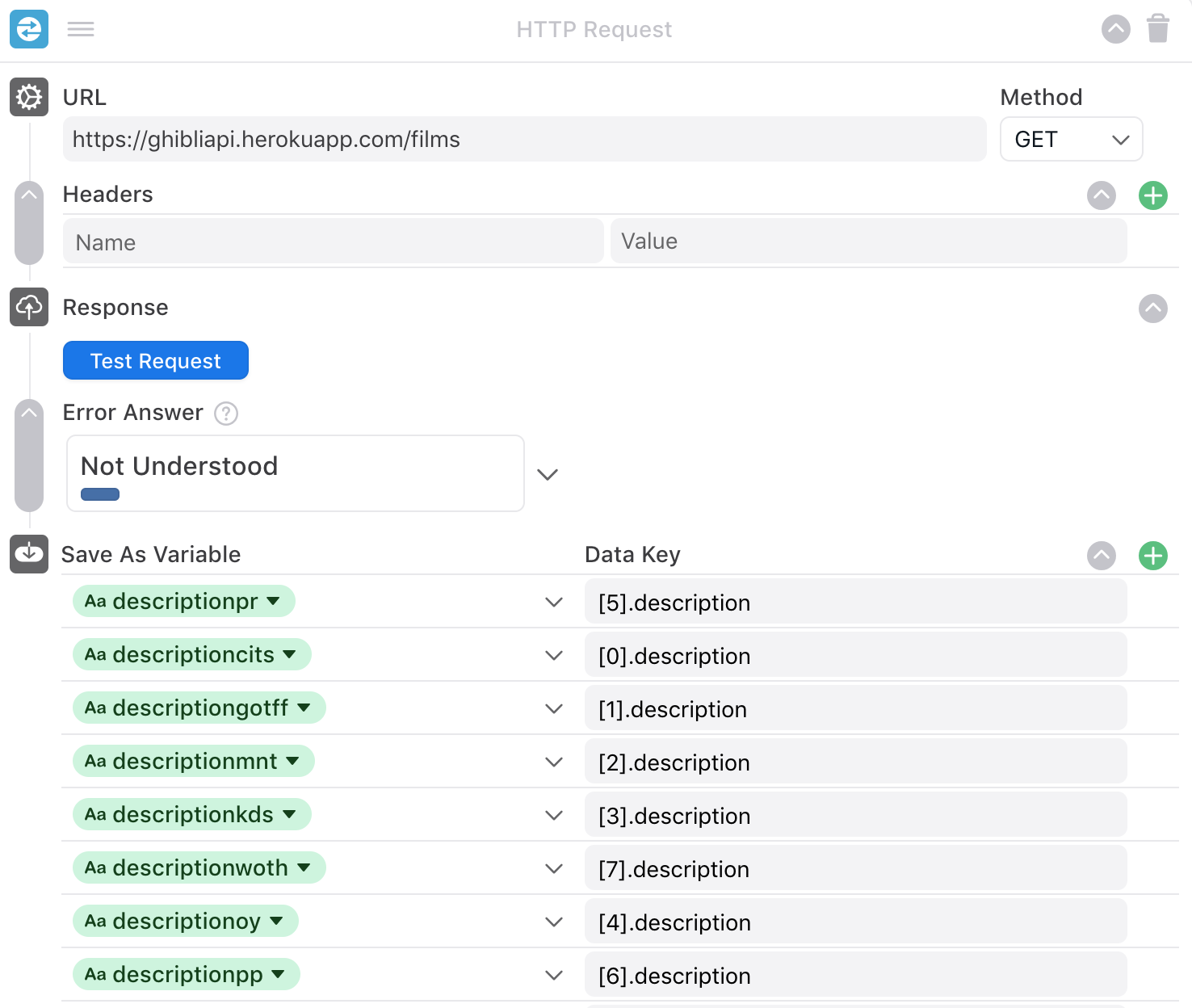Edit the [0].description data key field
The width and height of the screenshot is (1192, 1008).
click(854, 656)
